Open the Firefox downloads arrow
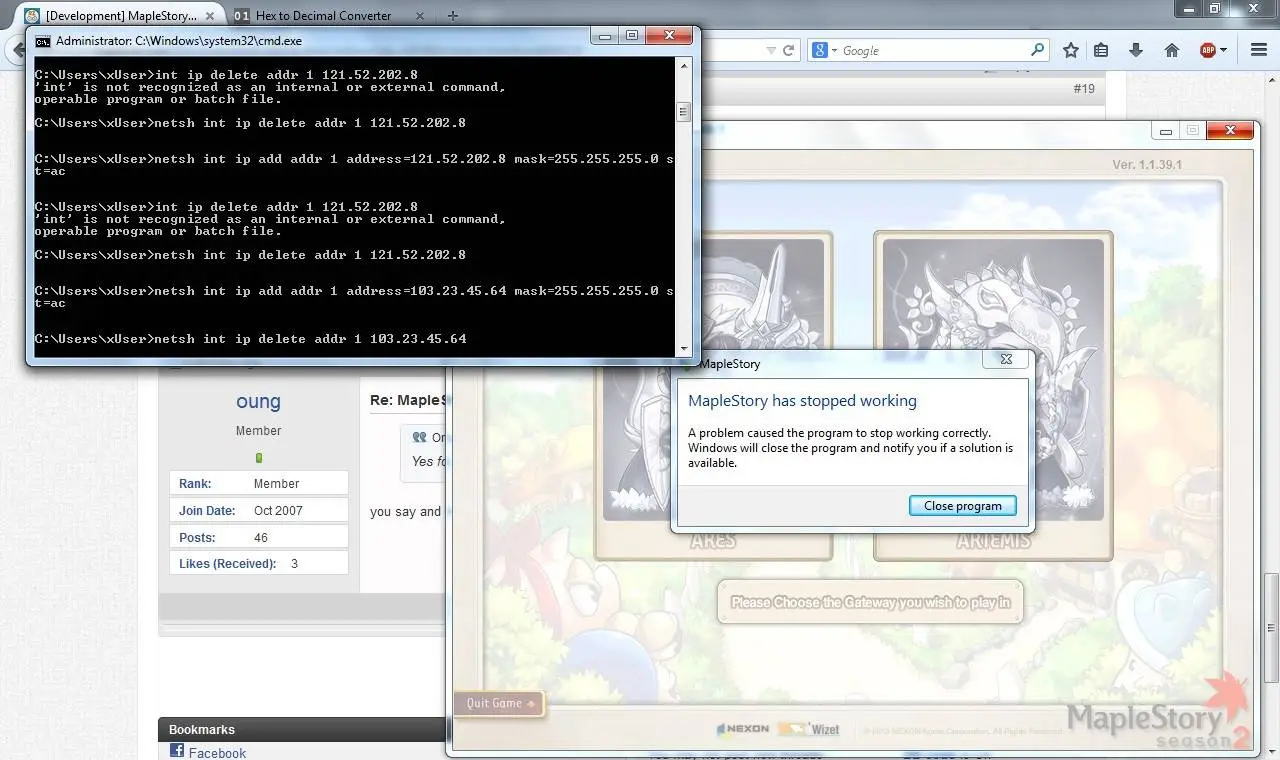This screenshot has height=760, width=1280. point(1136,50)
